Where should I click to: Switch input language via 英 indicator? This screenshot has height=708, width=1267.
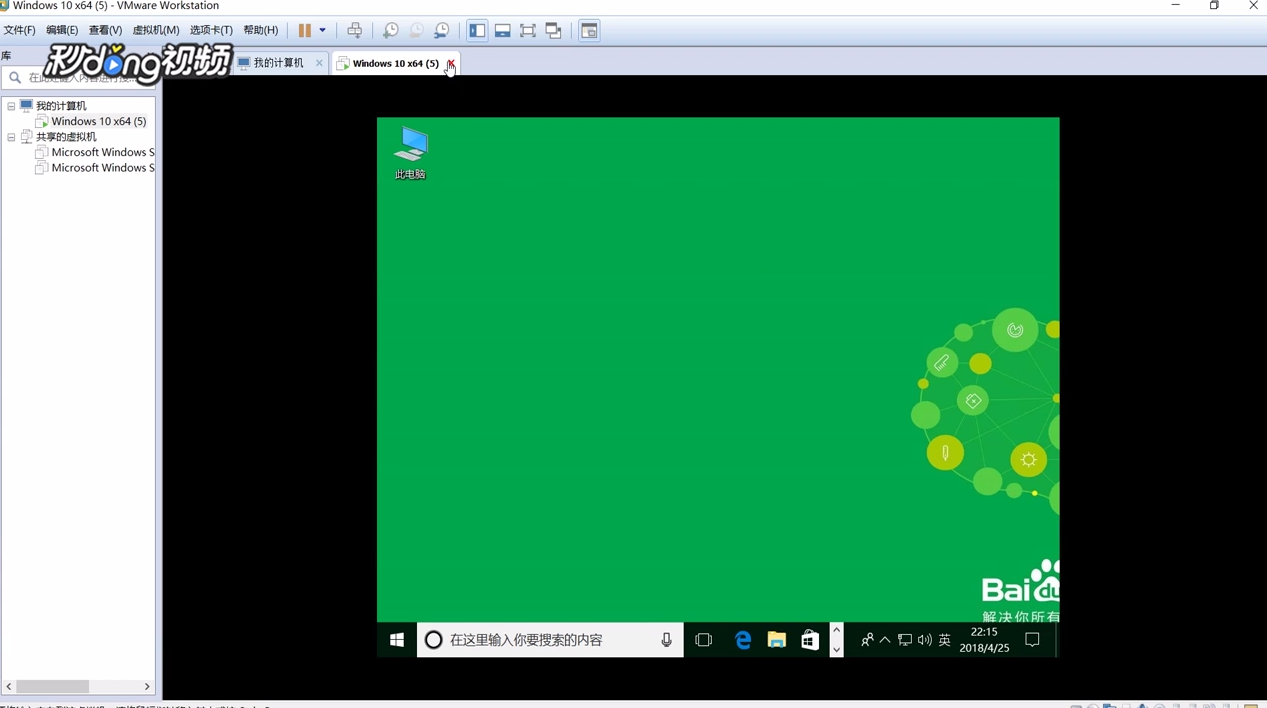[x=945, y=640]
